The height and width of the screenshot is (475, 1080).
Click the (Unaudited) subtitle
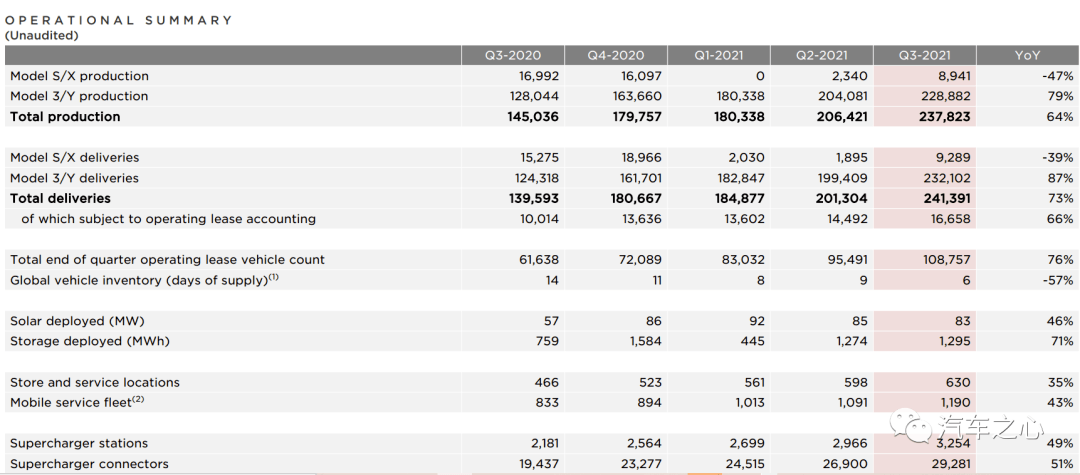point(41,35)
